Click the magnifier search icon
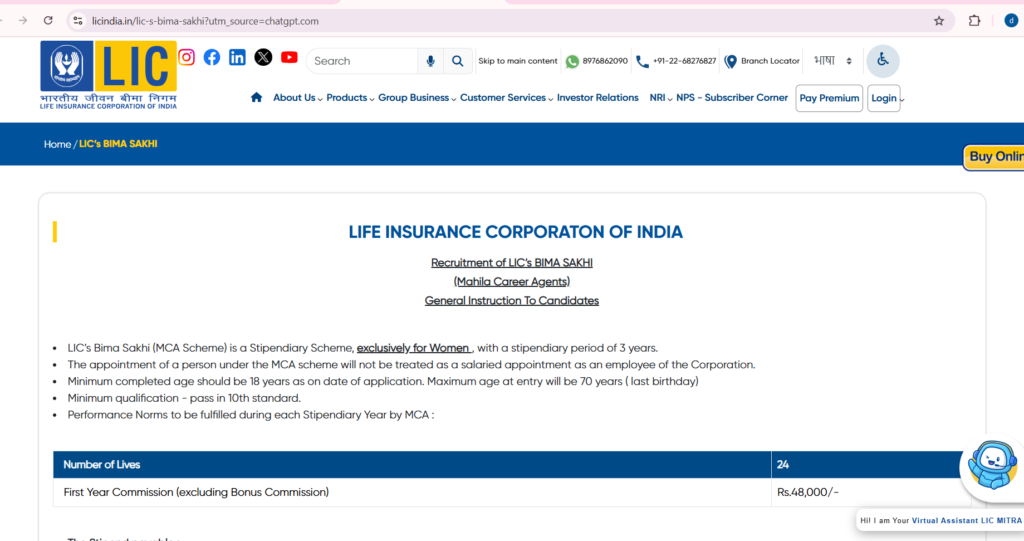This screenshot has width=1024, height=541. [457, 61]
